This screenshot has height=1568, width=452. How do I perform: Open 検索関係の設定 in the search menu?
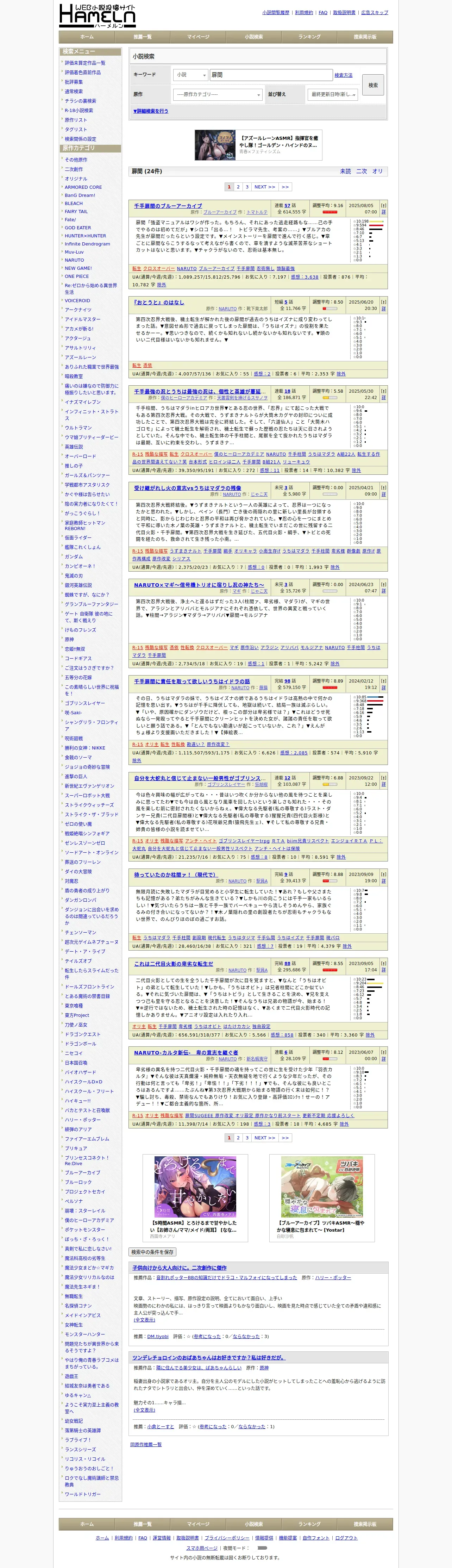coord(80,139)
